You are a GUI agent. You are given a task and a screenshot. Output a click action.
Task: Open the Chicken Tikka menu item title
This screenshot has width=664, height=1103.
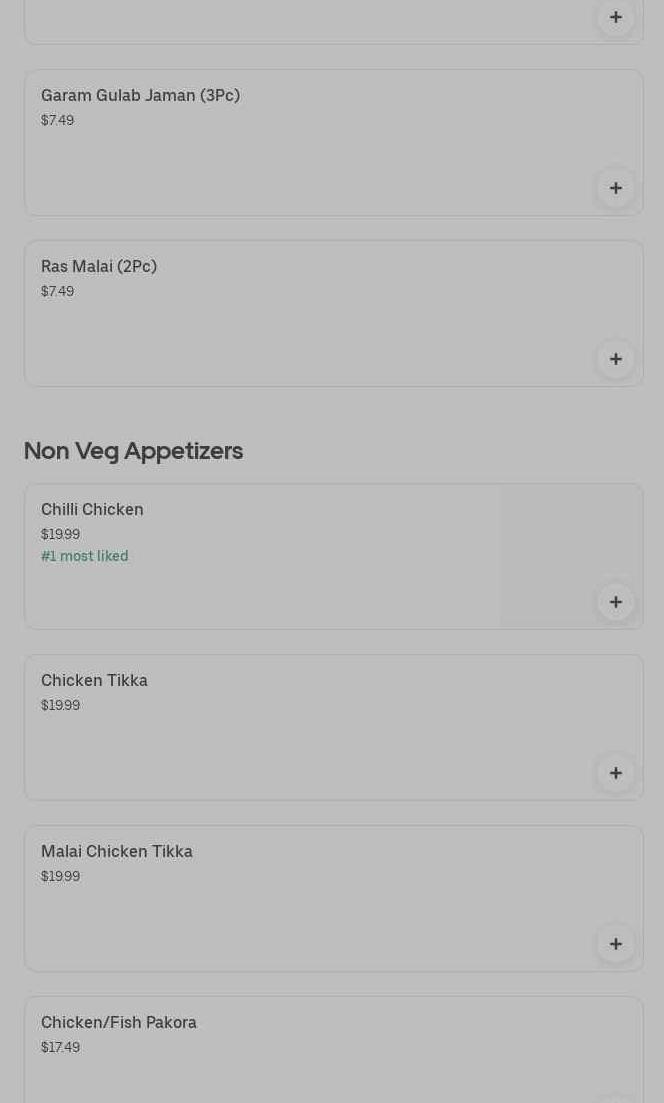point(94,680)
